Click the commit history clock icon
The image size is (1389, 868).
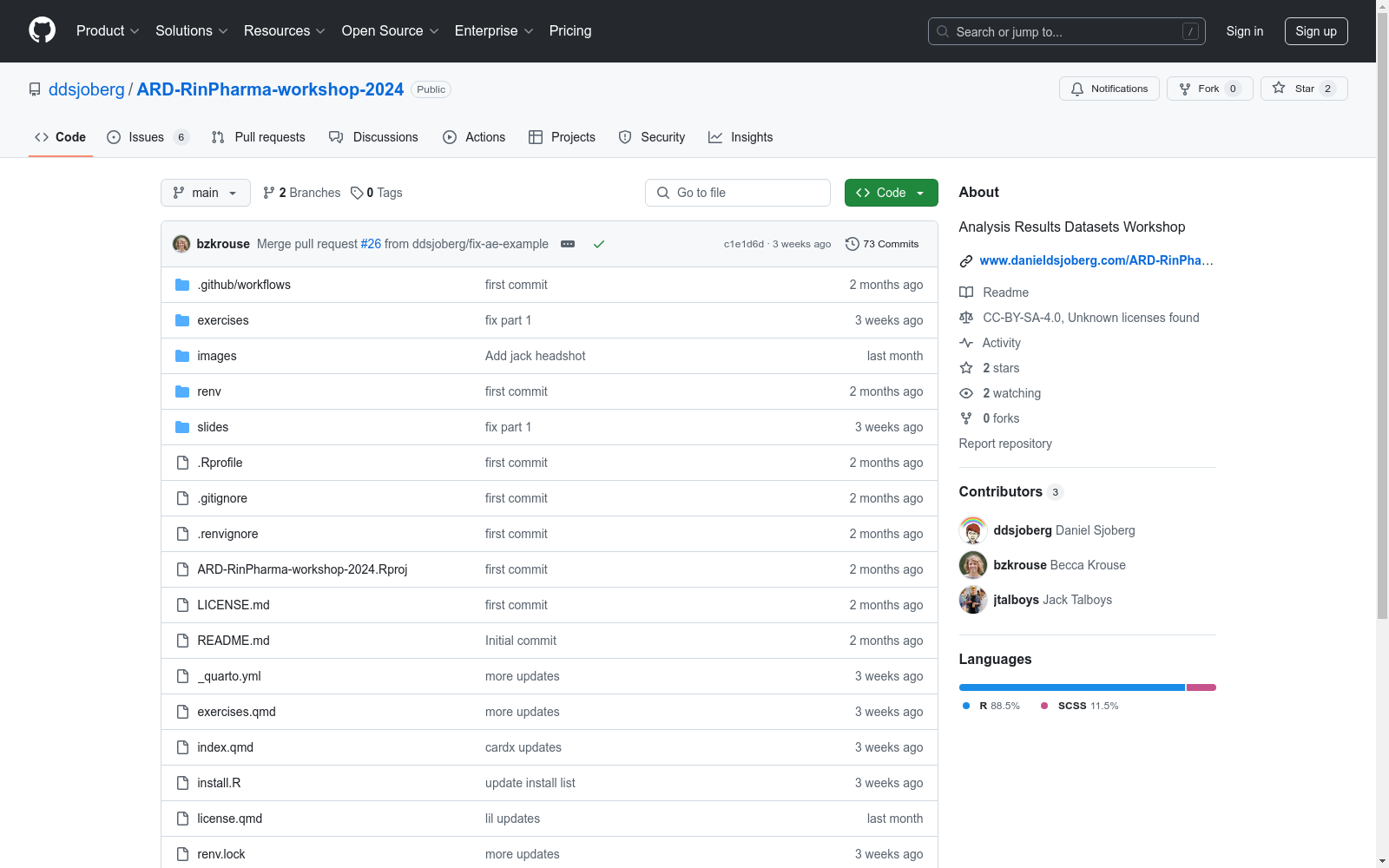[852, 244]
